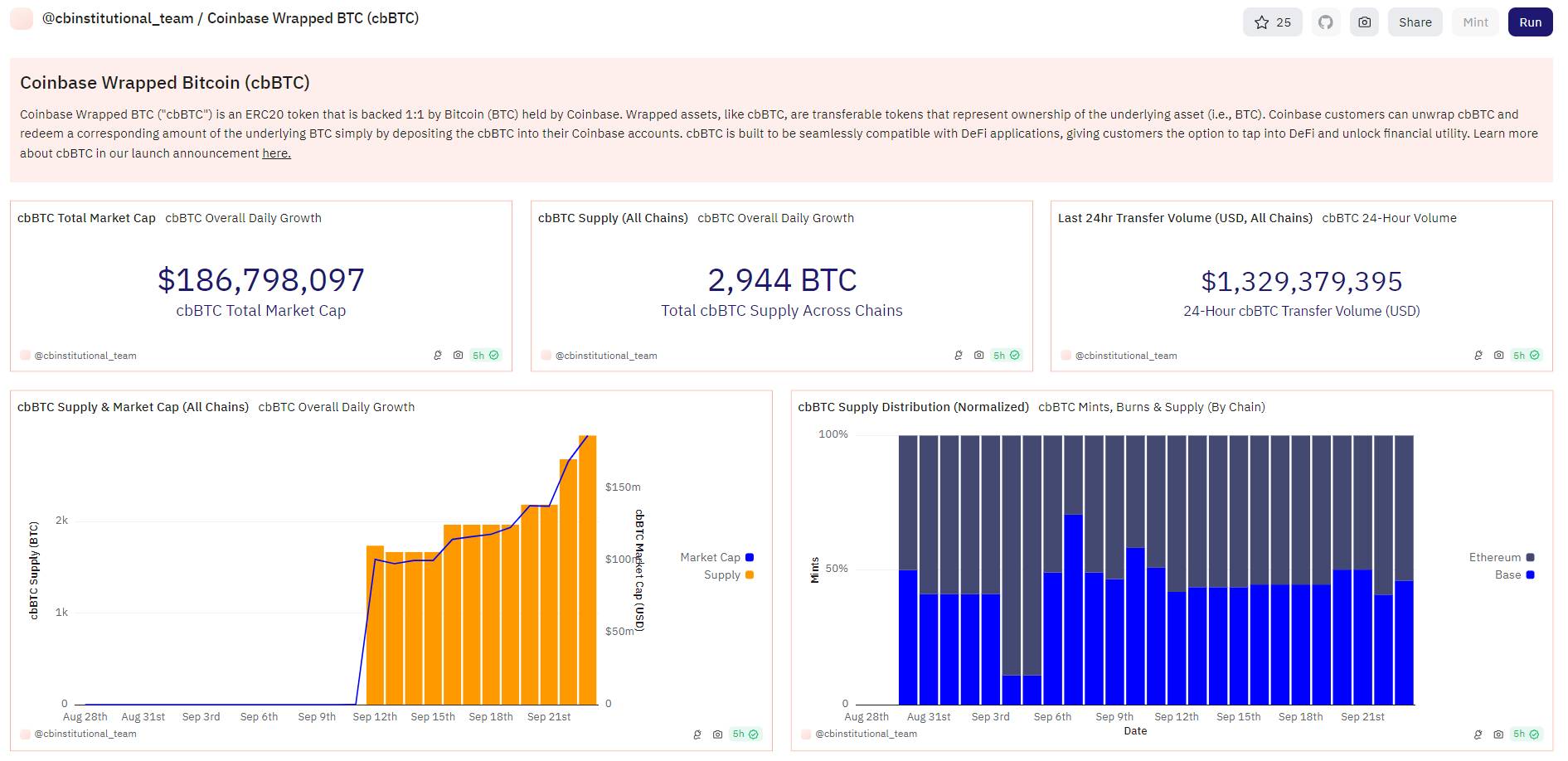Screen dimensions: 1568x761
Task: Click the 5h refresh status on Total Market Cap card
Action: (485, 355)
